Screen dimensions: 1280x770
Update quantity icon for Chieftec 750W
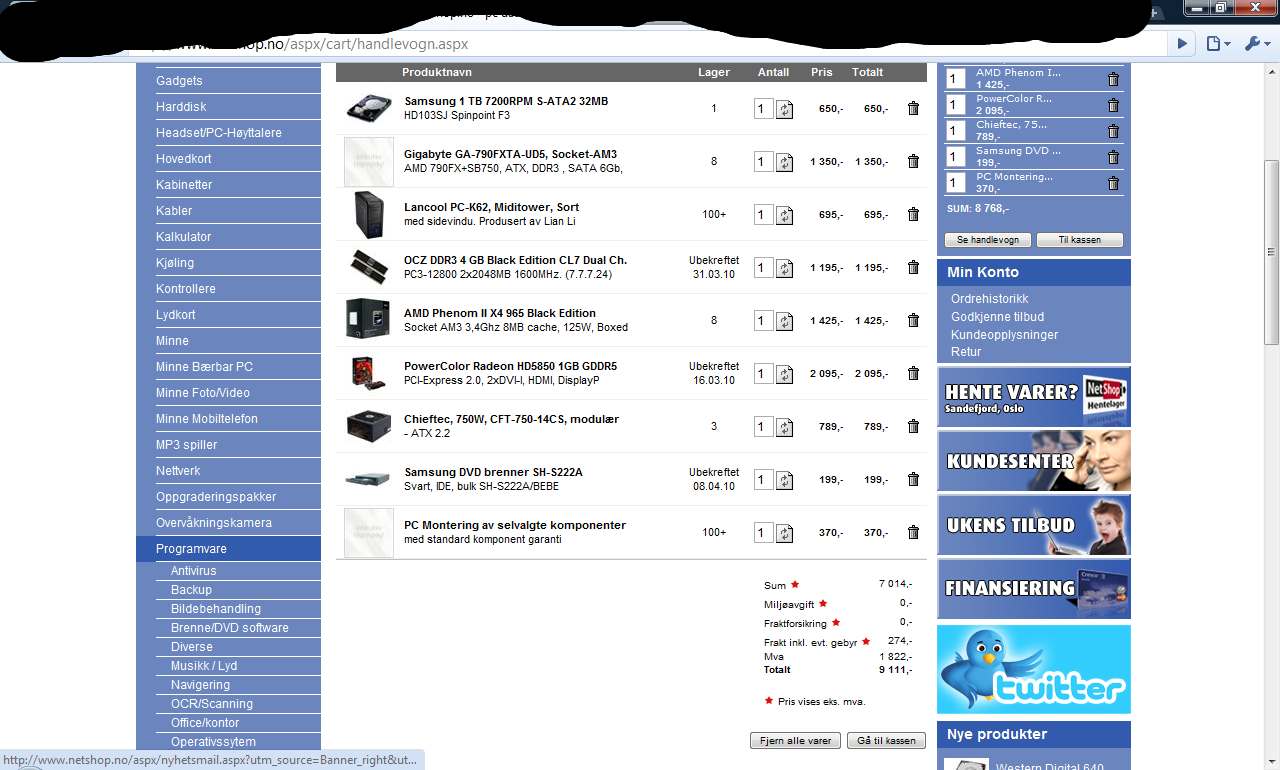pyautogui.click(x=785, y=427)
